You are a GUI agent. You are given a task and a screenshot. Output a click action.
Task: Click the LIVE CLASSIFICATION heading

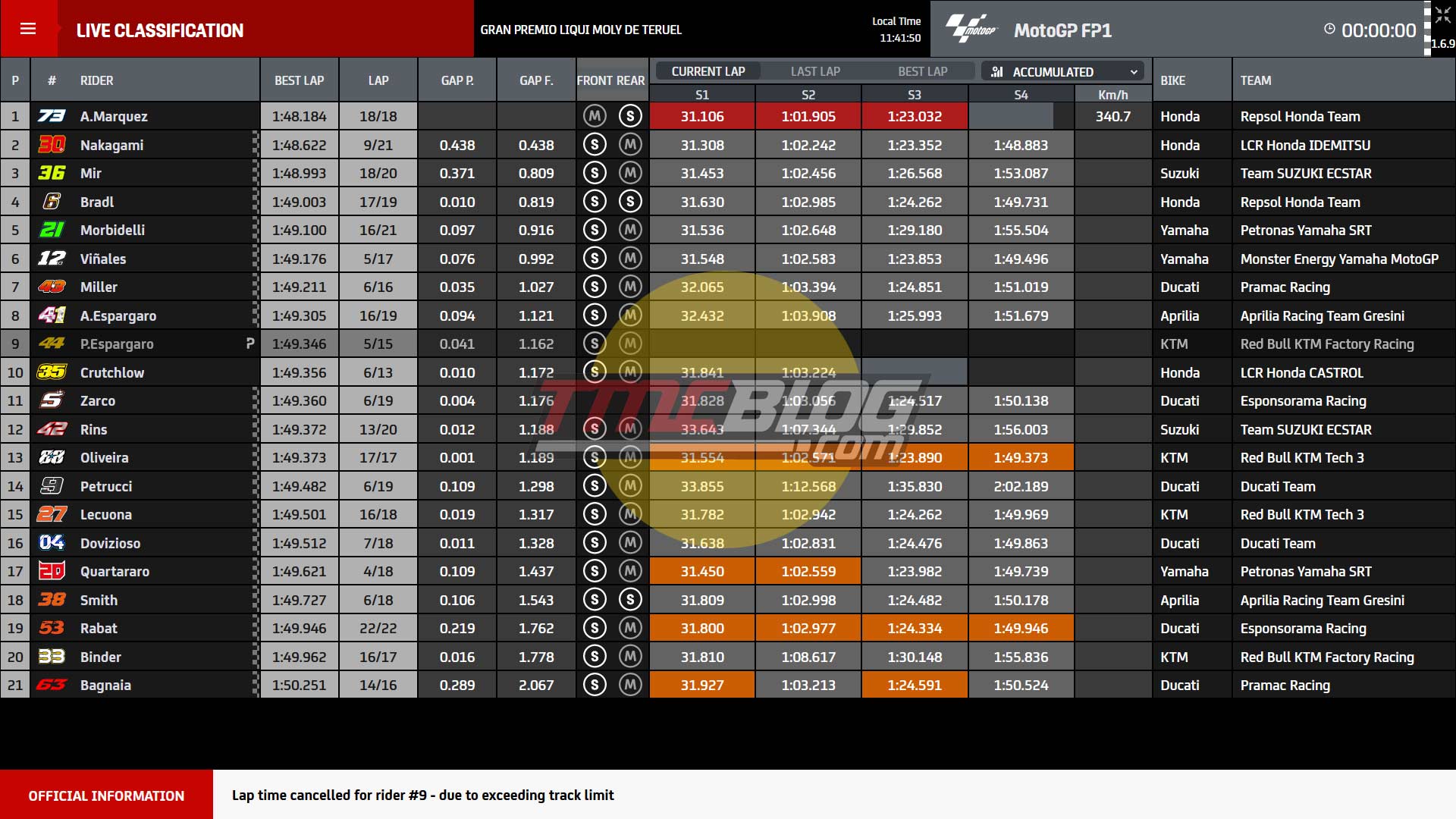pyautogui.click(x=160, y=30)
